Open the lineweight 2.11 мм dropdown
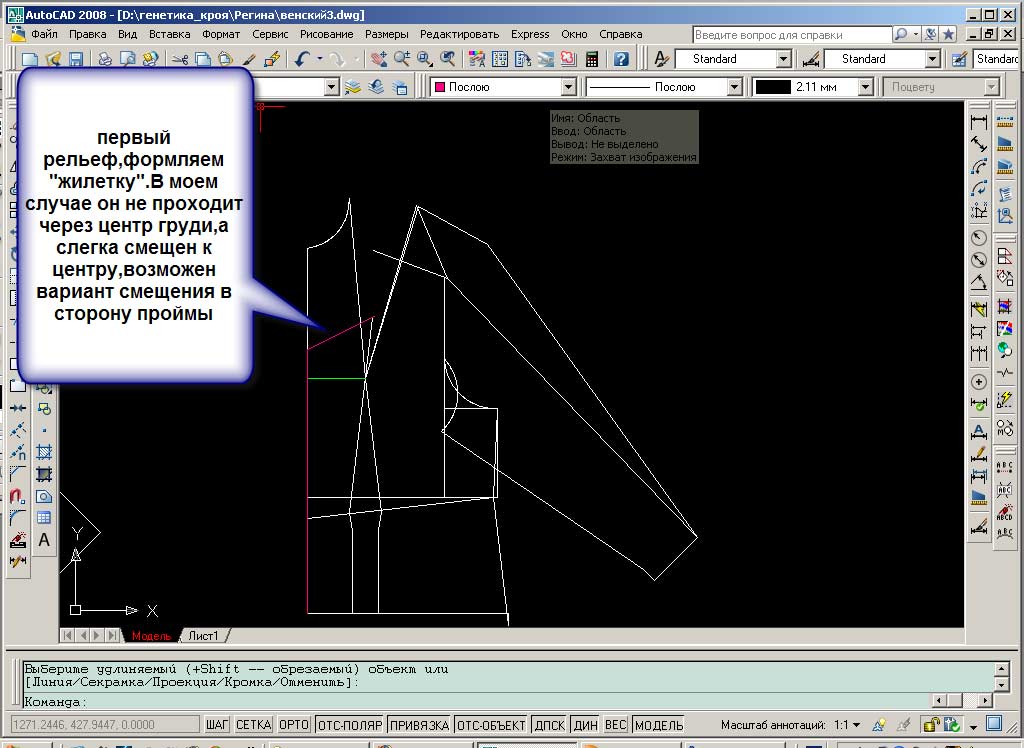The image size is (1024, 748). [x=866, y=87]
